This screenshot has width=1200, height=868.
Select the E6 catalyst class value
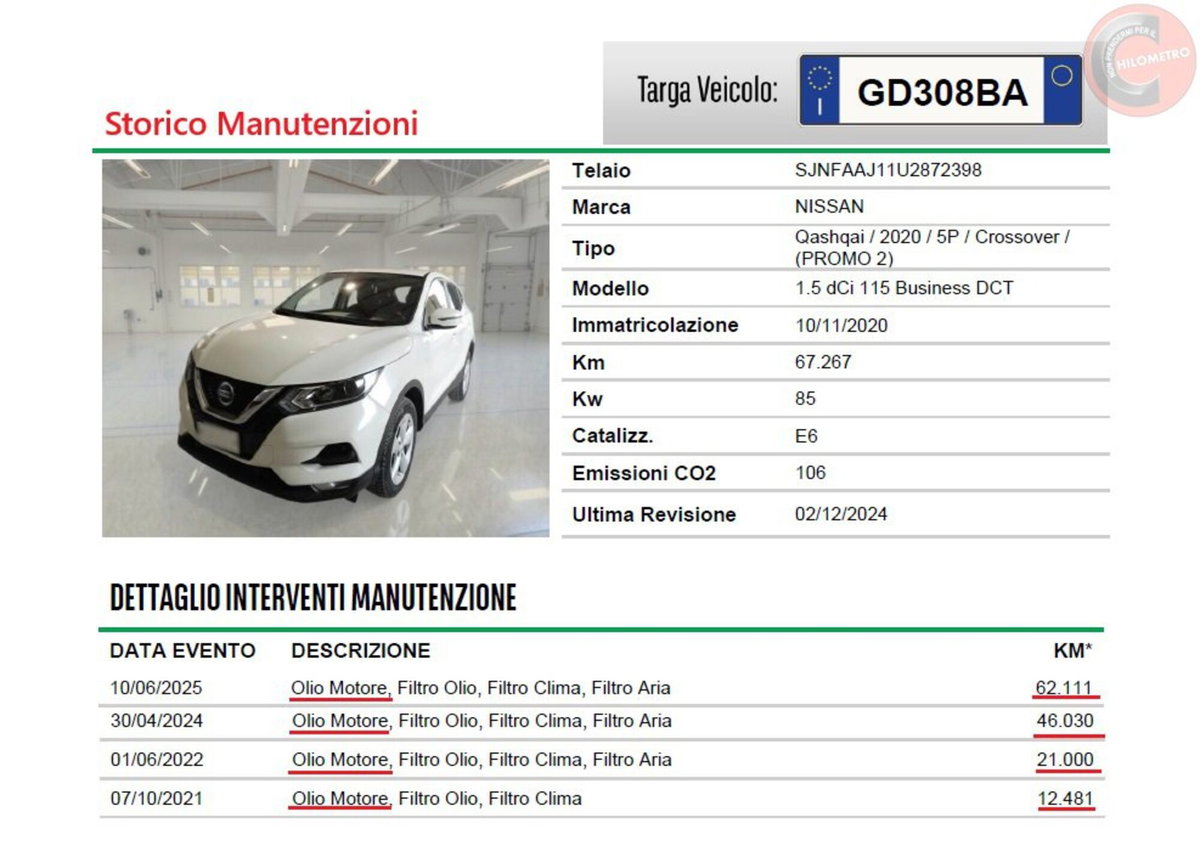pos(806,436)
